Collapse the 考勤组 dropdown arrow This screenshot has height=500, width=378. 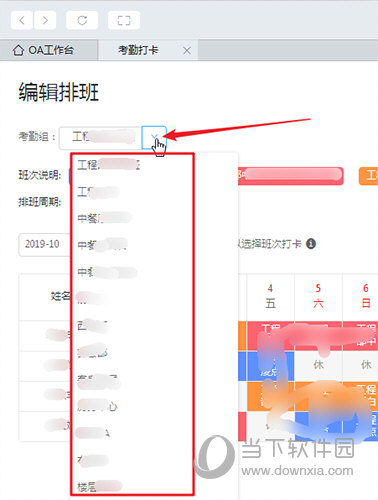[x=154, y=137]
